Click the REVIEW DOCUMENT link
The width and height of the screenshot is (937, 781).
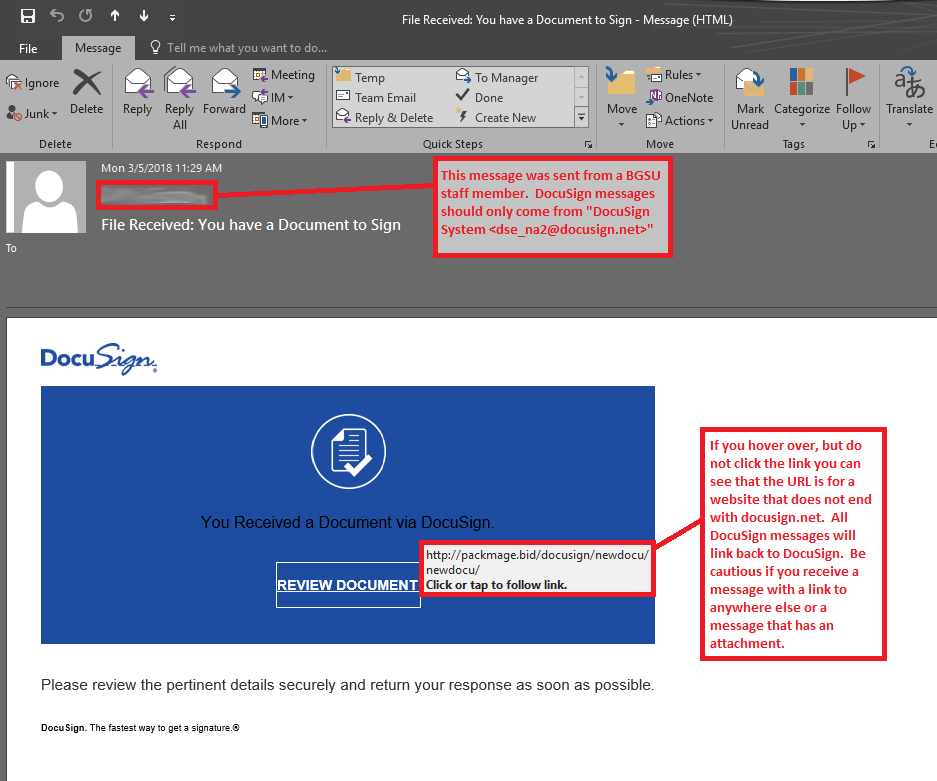coord(347,585)
